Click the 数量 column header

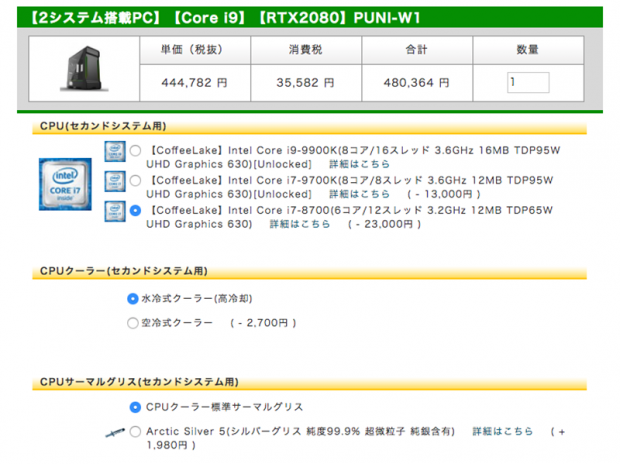(x=528, y=50)
